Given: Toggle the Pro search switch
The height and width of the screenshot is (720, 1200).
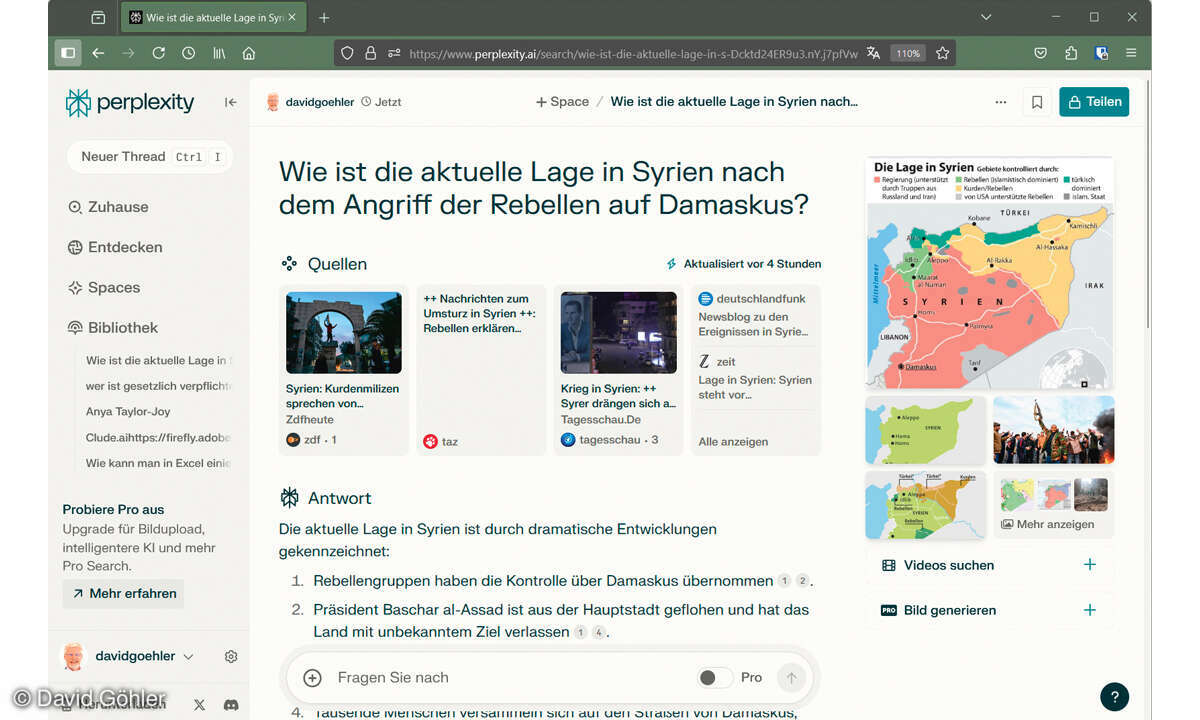Looking at the screenshot, I should click(x=713, y=678).
